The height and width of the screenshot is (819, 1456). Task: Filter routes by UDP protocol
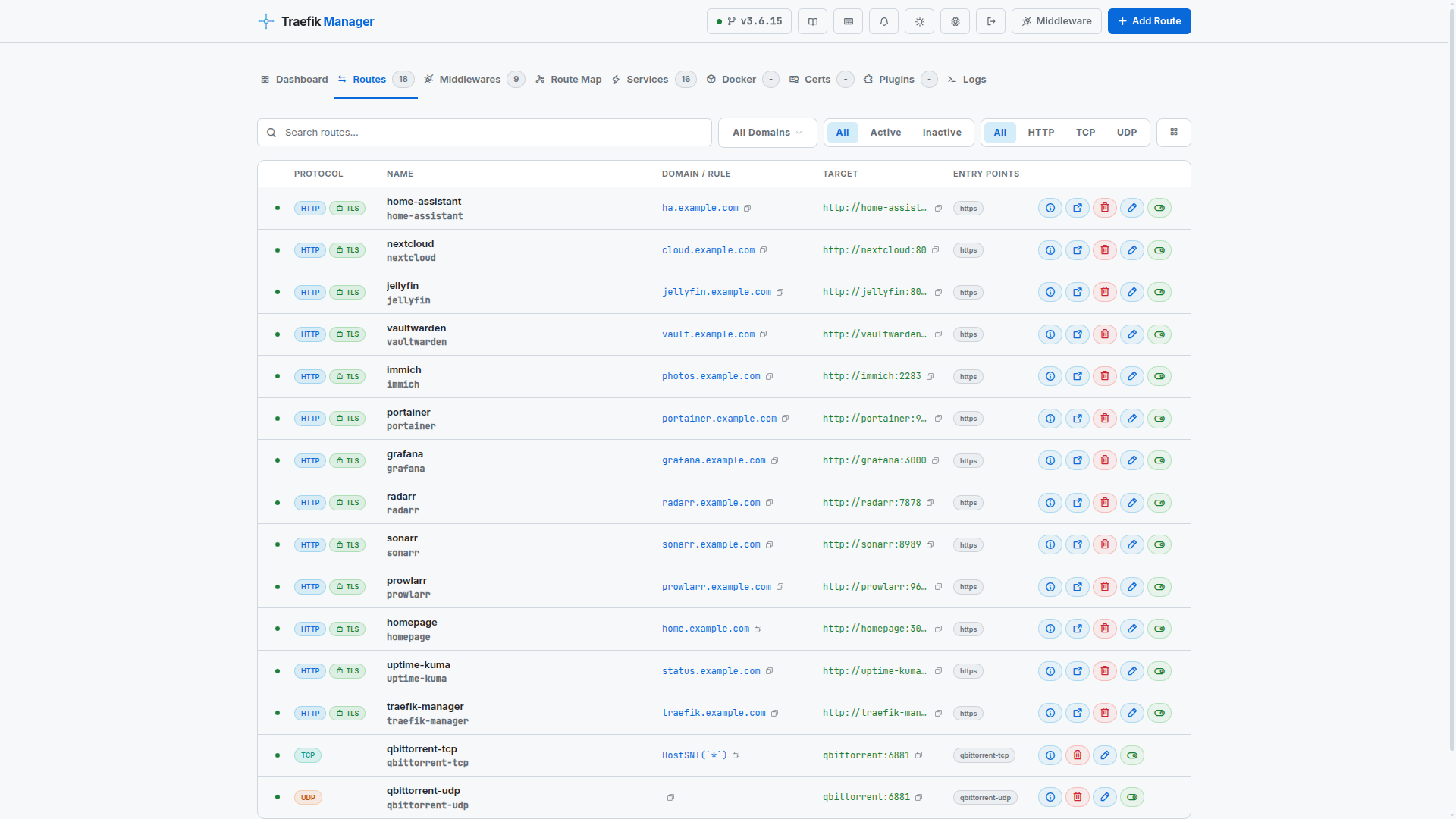click(x=1127, y=133)
